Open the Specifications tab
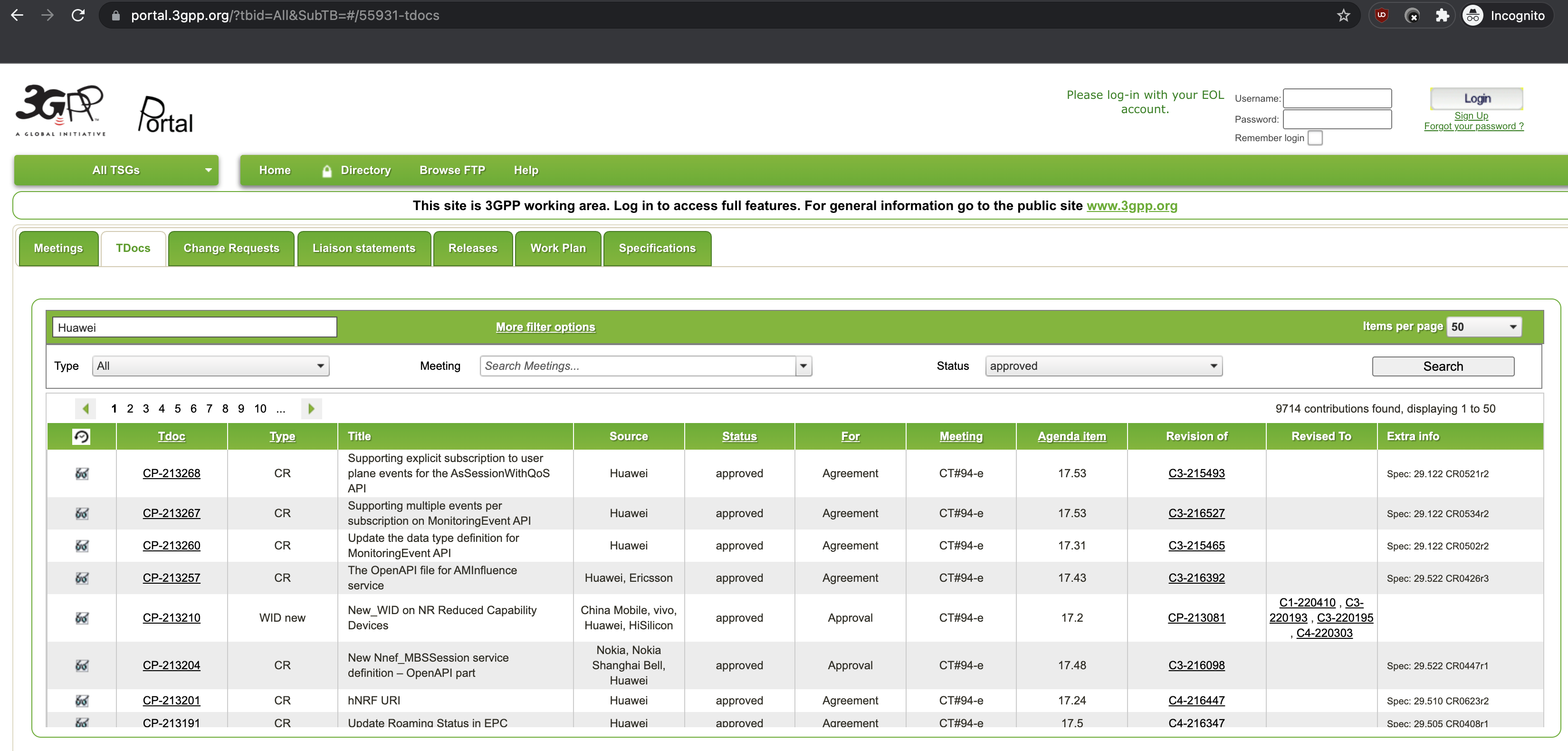This screenshot has height=751, width=1568. (x=658, y=249)
